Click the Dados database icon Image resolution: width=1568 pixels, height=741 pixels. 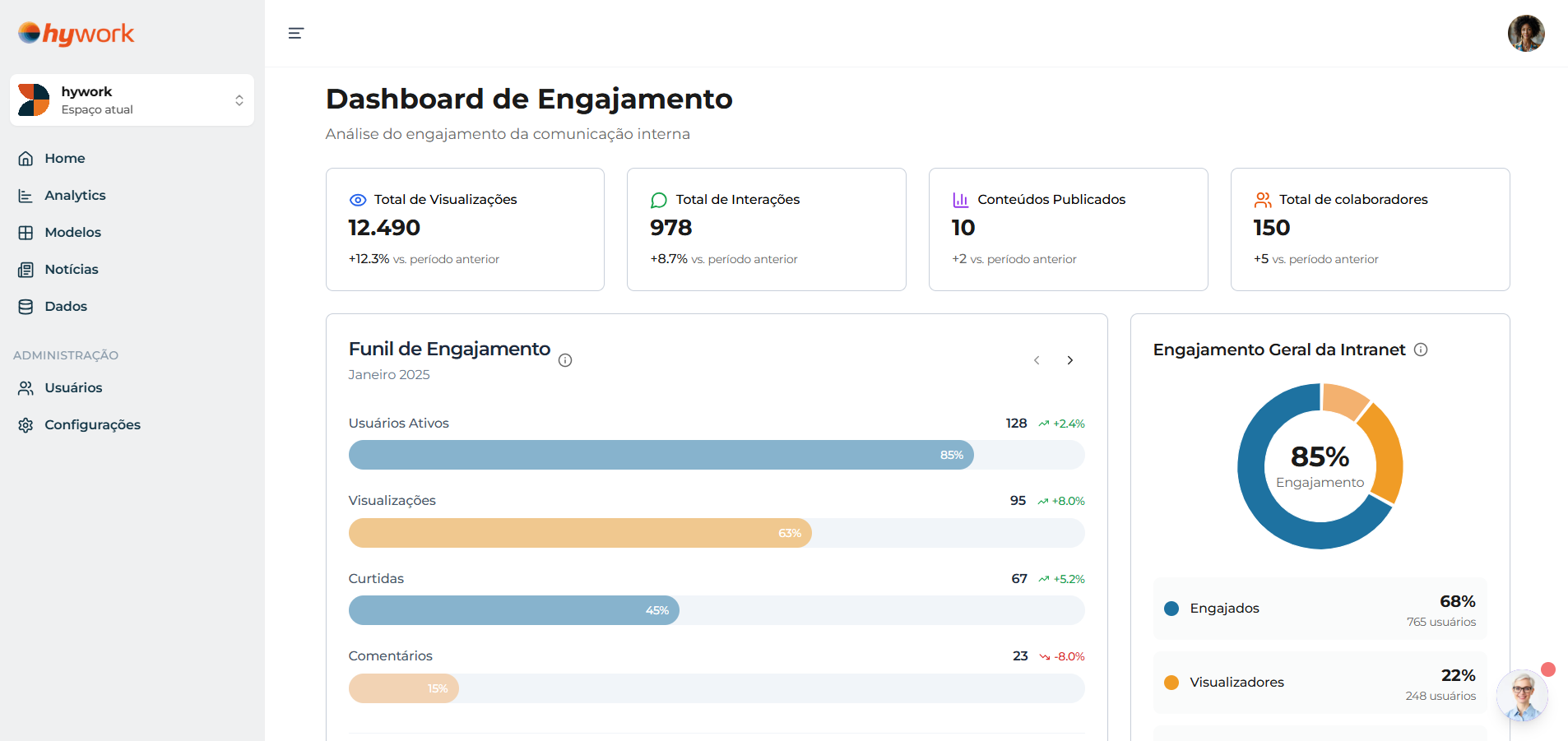[26, 307]
